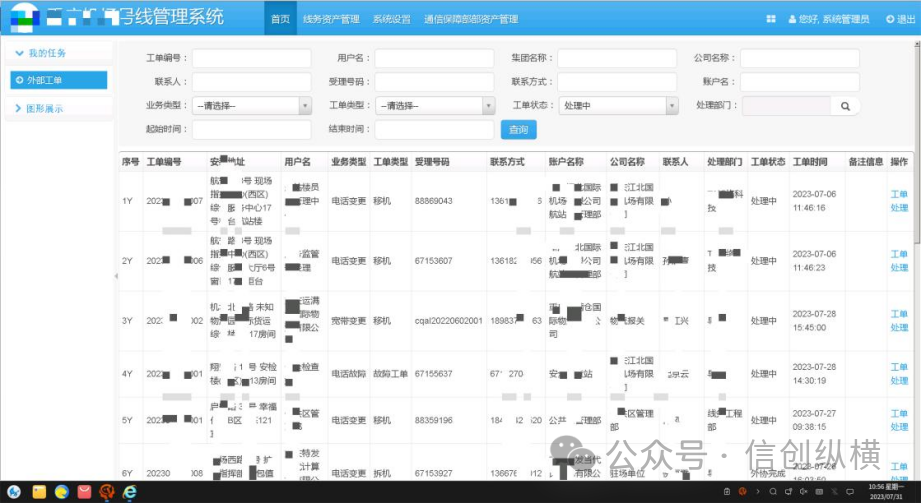Click the 宽带变更 cell in row 3Y
The image size is (921, 504).
click(x=349, y=321)
